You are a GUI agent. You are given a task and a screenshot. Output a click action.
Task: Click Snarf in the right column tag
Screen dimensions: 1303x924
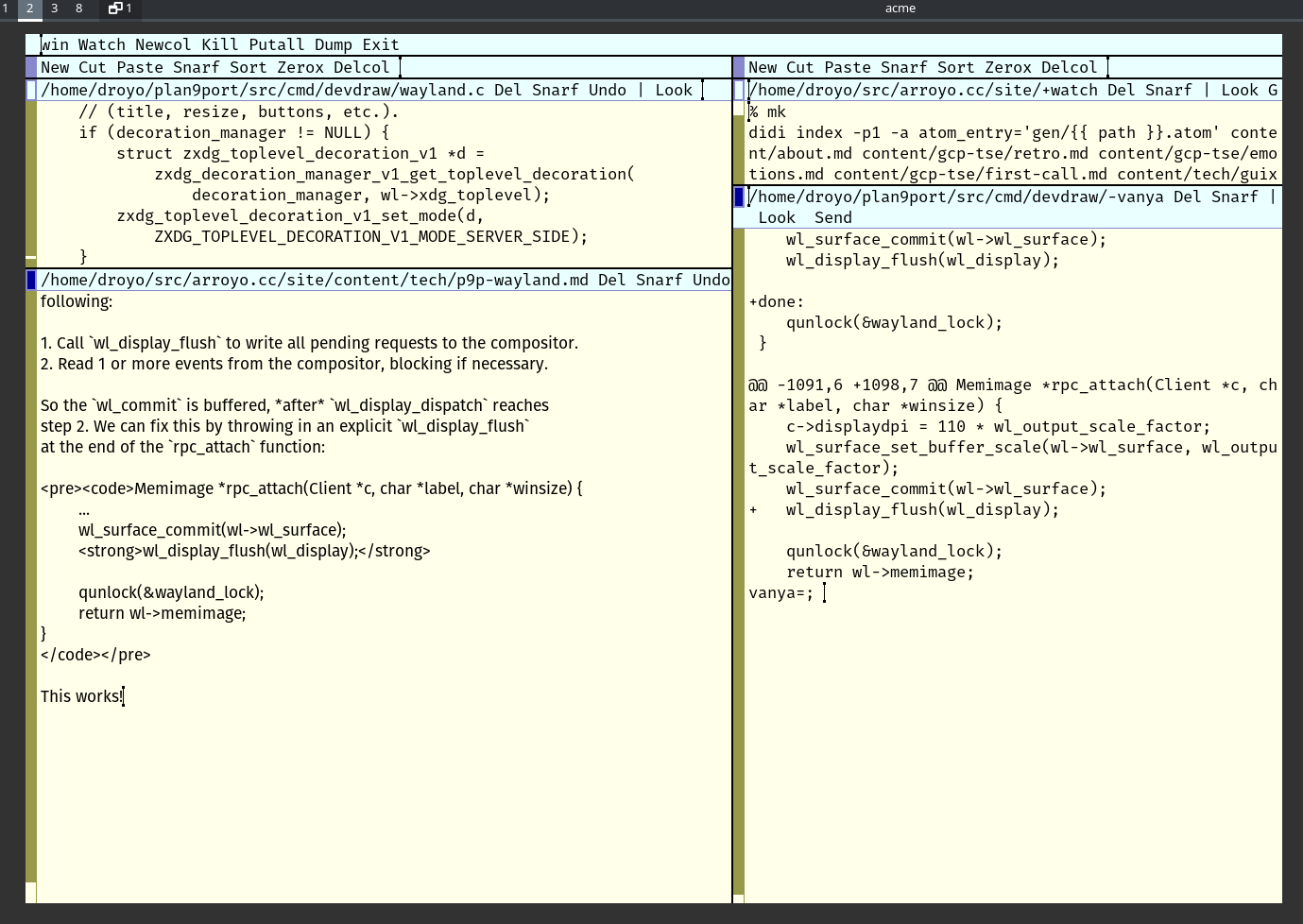tap(904, 67)
